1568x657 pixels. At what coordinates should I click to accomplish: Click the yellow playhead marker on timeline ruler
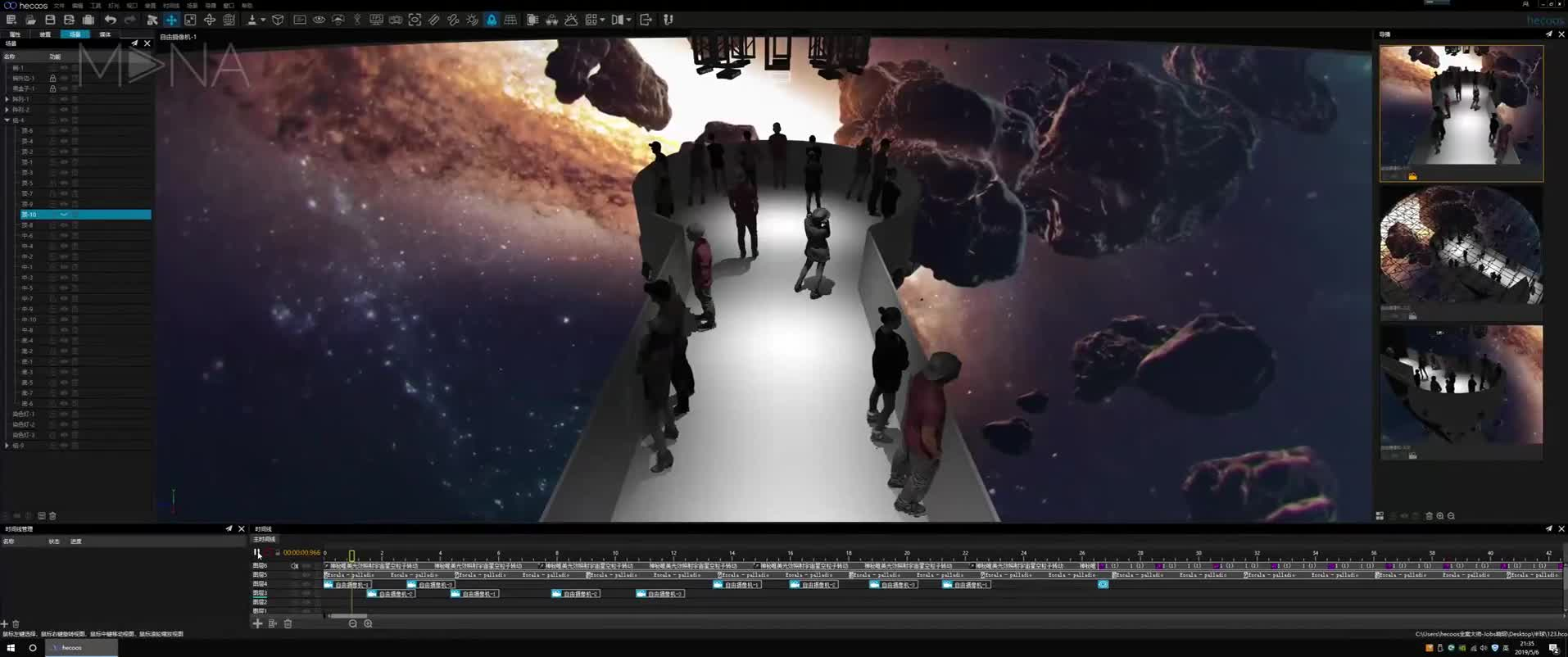(x=352, y=555)
